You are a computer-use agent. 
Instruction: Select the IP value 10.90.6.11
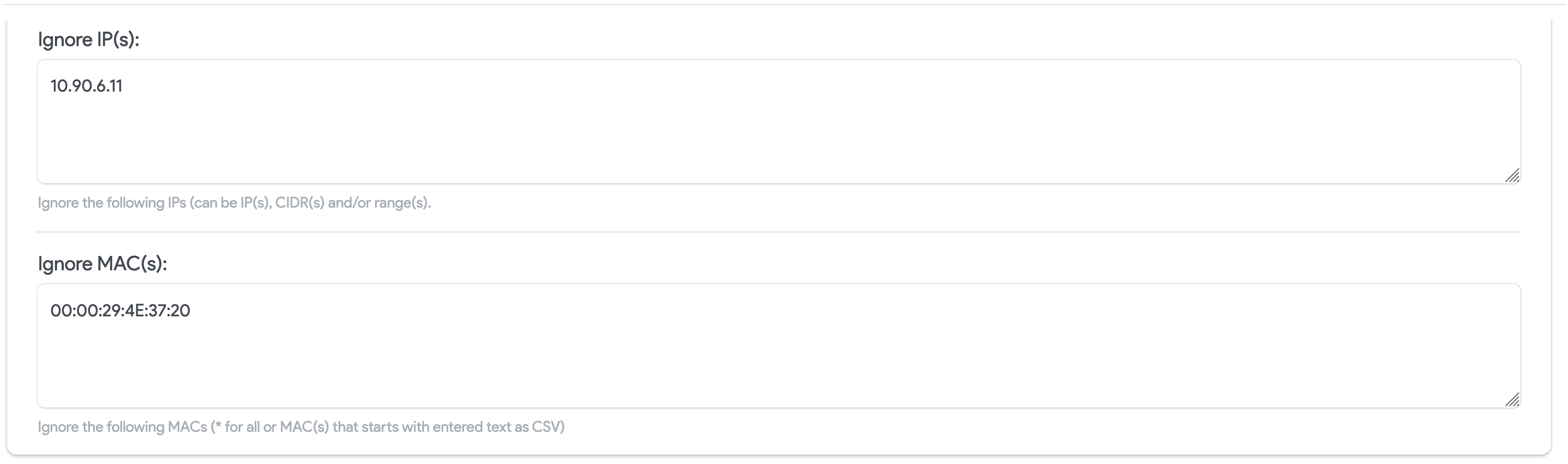[x=87, y=86]
